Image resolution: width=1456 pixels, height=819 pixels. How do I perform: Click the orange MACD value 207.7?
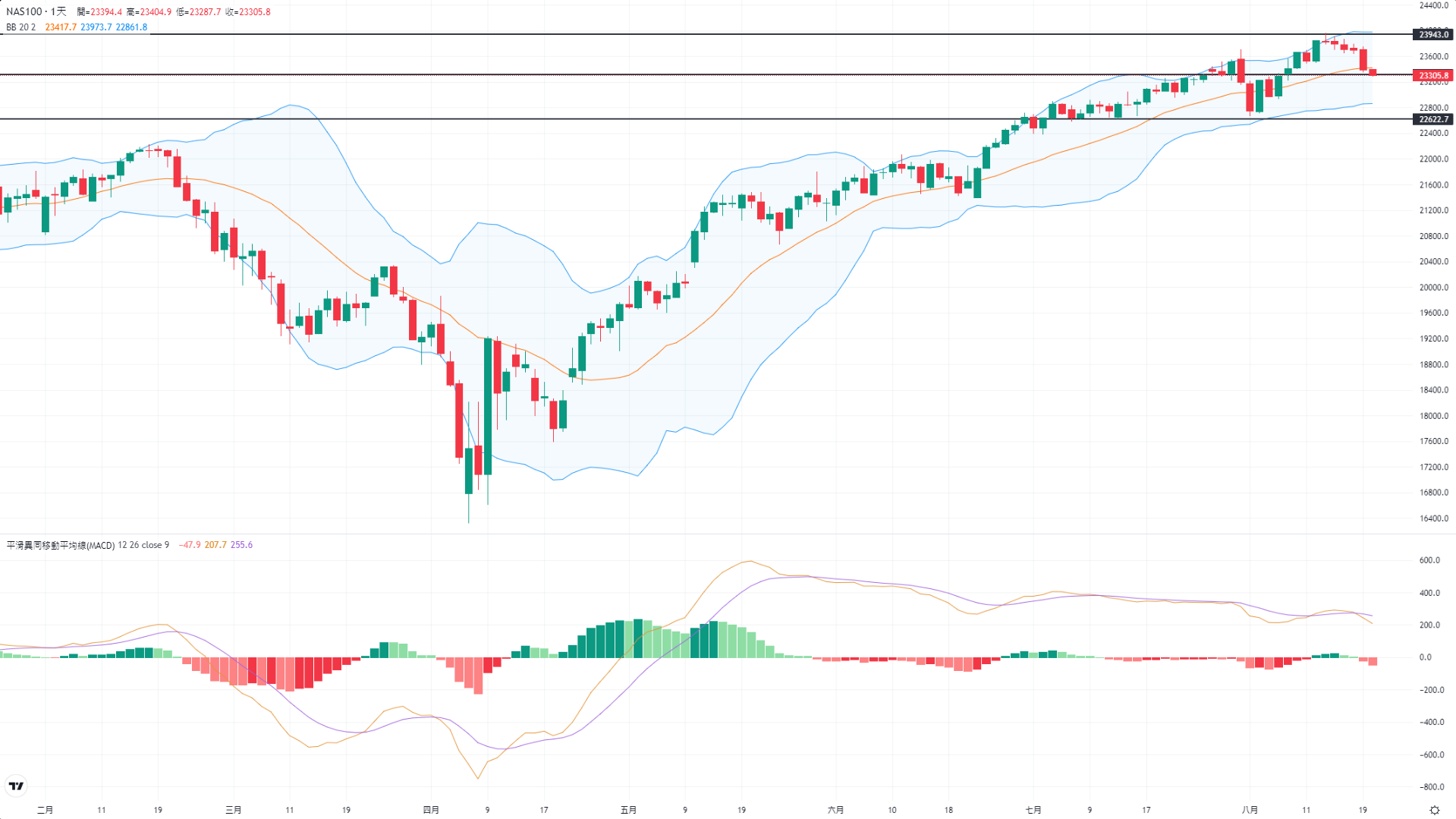[x=215, y=545]
